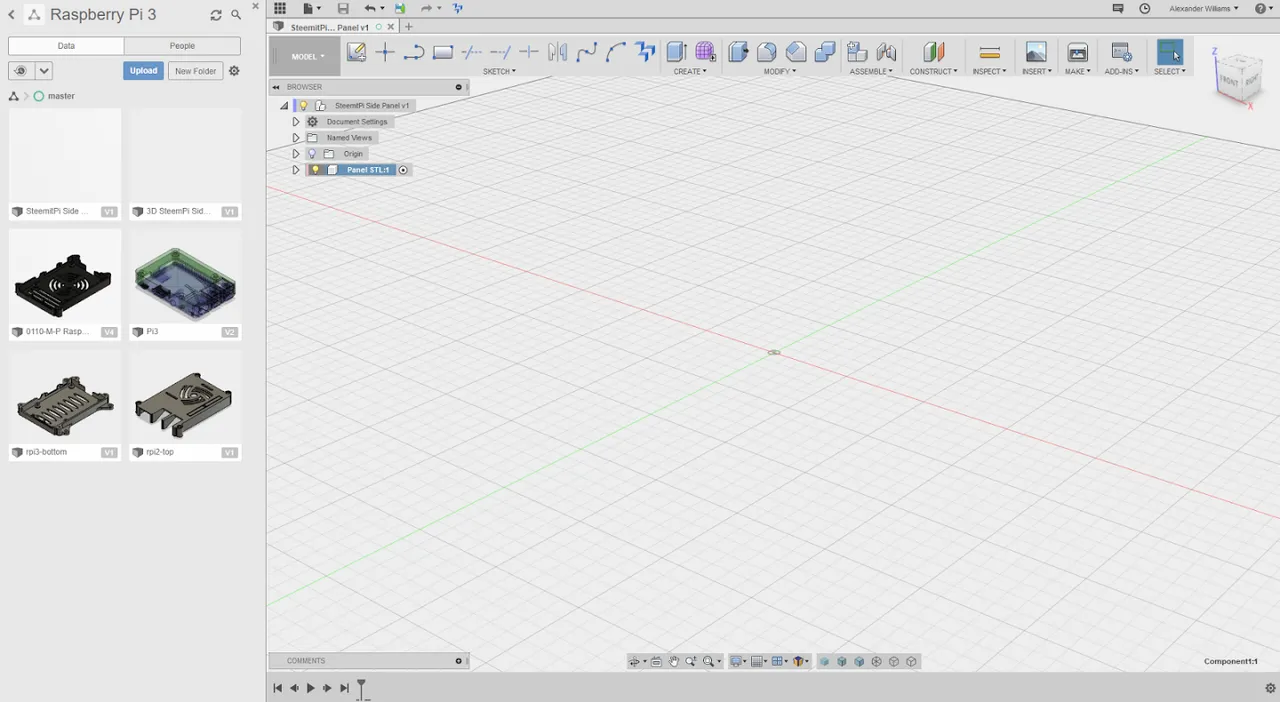Toggle visibility bulb of SteemitPi Side Panel v1
The height and width of the screenshot is (702, 1280).
(303, 105)
